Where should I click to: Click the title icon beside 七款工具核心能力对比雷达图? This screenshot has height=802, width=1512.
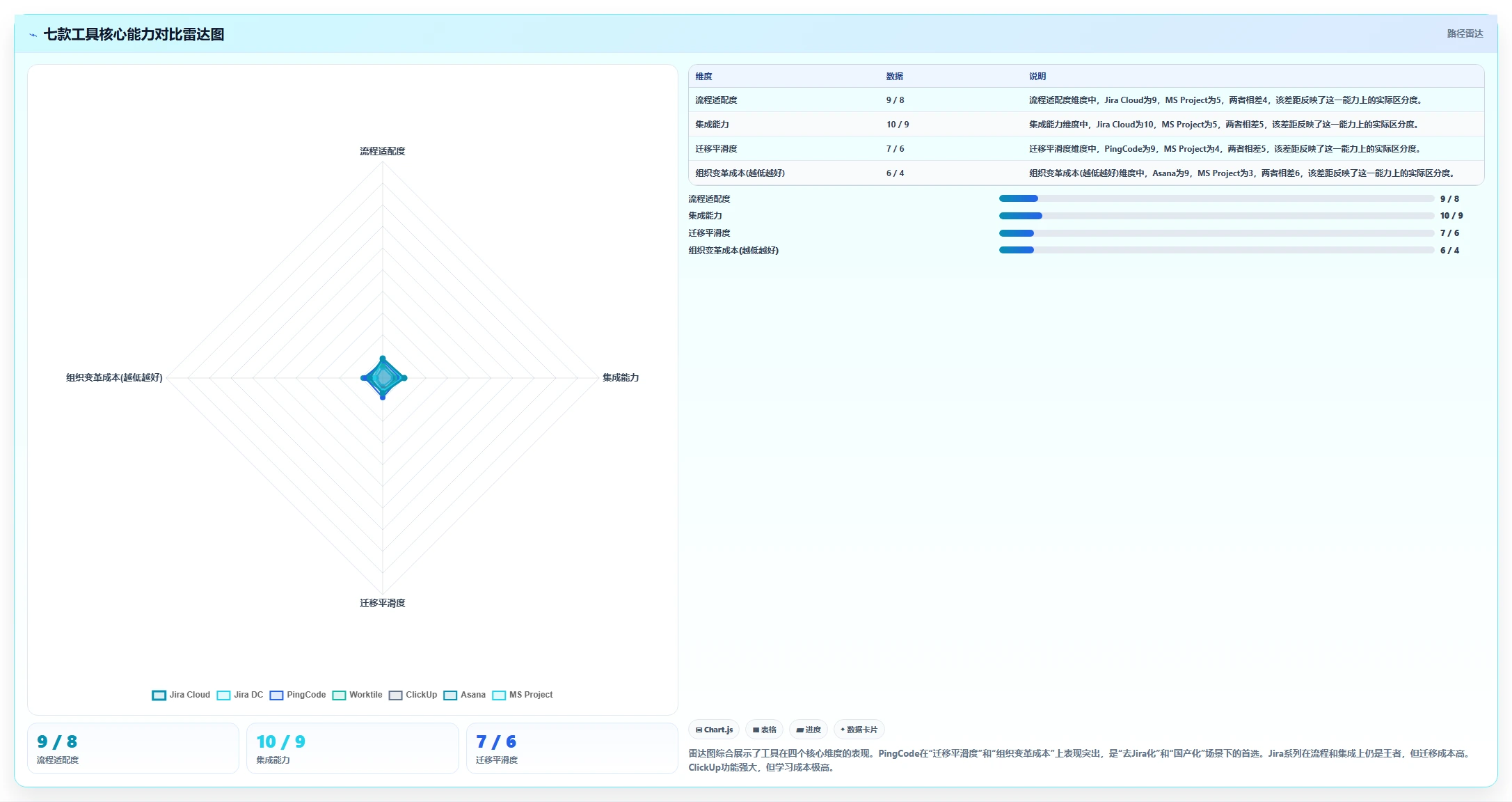pos(33,35)
